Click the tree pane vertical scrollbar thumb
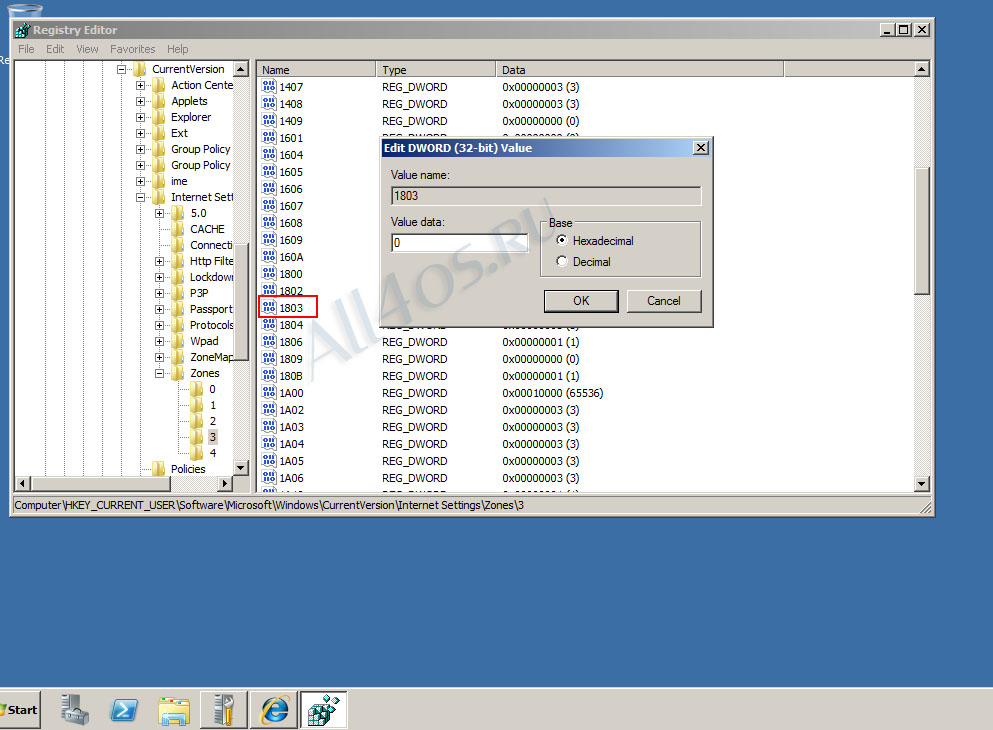Image resolution: width=993 pixels, height=730 pixels. (241, 301)
